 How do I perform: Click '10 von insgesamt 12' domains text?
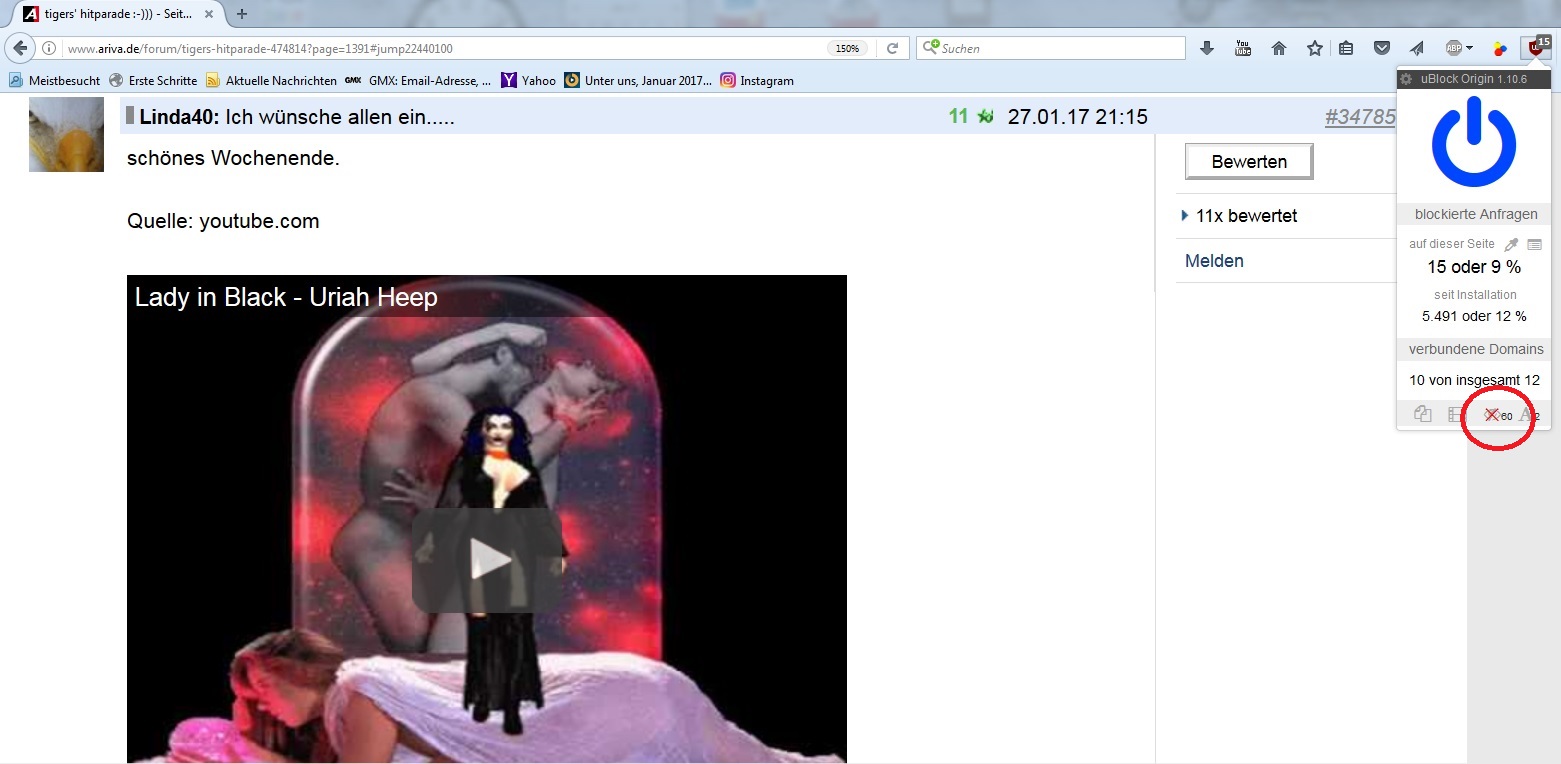1474,380
